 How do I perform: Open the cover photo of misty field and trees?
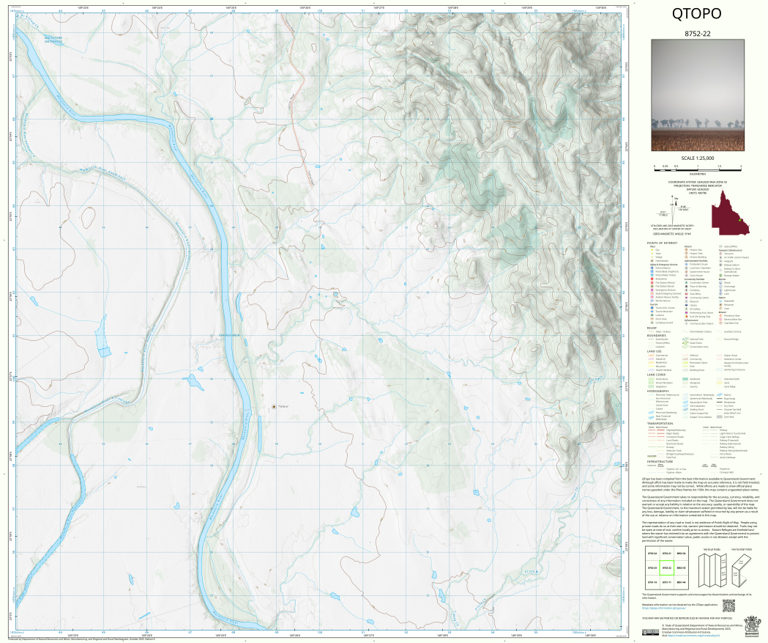point(697,95)
